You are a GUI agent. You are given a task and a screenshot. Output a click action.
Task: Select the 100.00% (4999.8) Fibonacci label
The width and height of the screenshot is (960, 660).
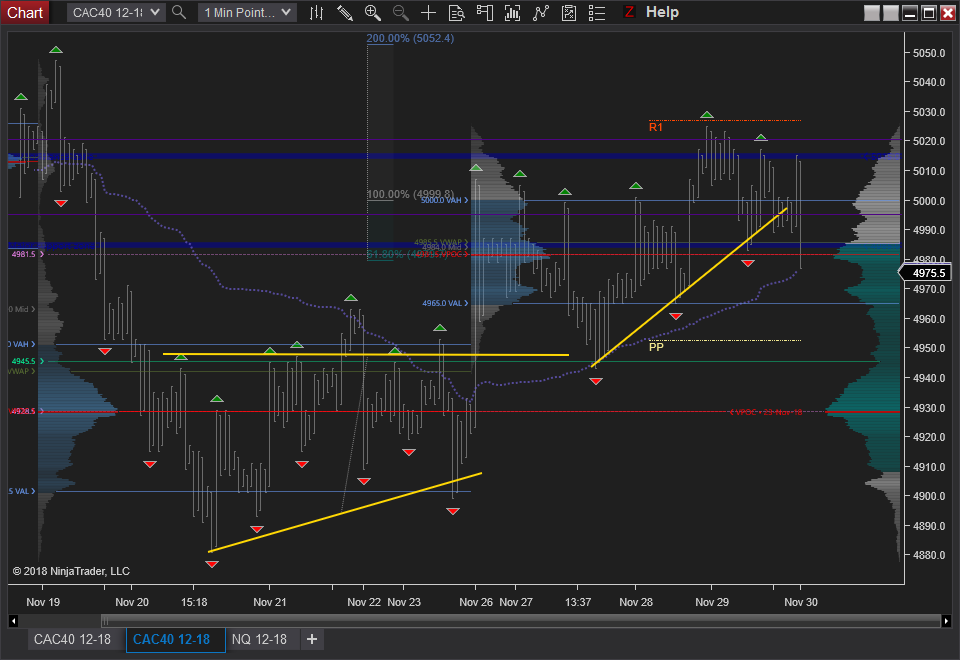(410, 194)
